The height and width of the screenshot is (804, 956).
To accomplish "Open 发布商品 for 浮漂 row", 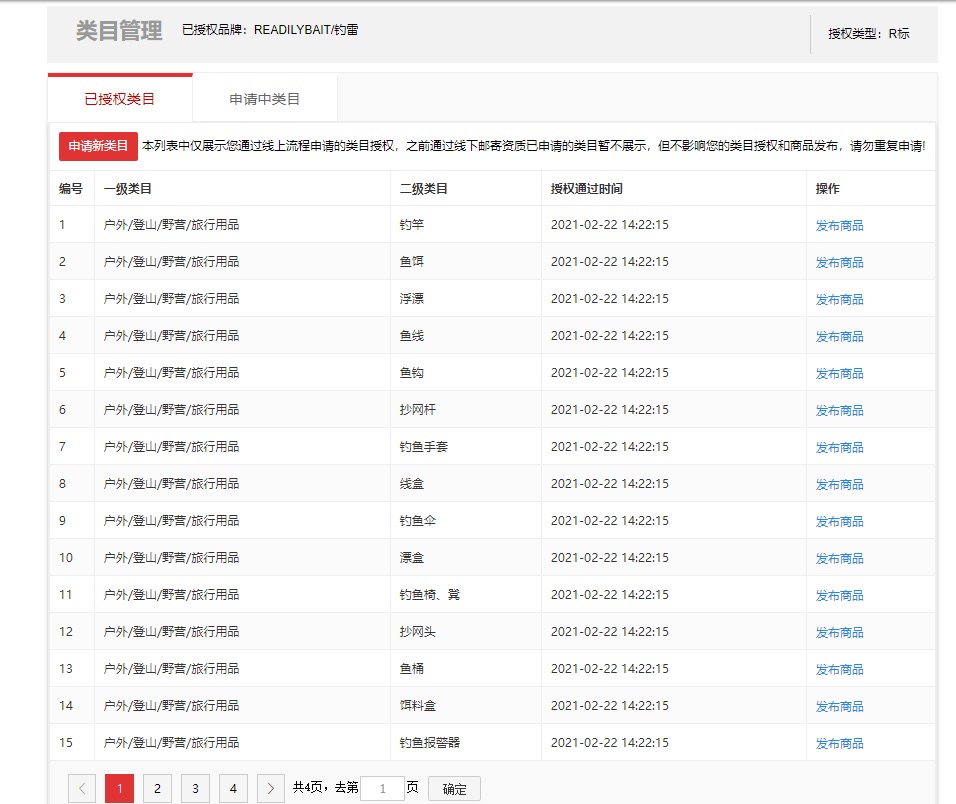I will pos(839,300).
